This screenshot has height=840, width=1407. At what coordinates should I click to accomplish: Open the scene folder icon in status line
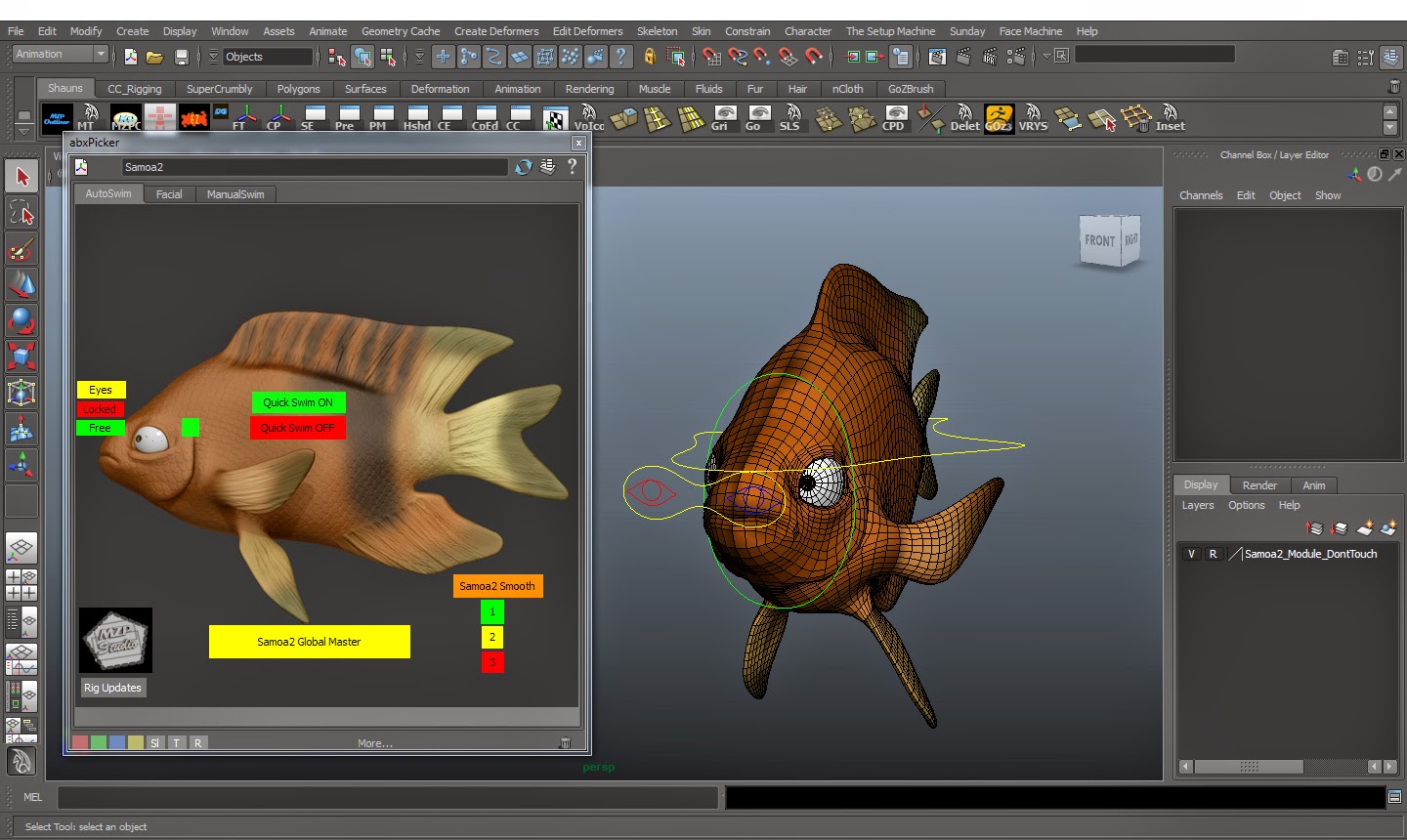(x=154, y=57)
